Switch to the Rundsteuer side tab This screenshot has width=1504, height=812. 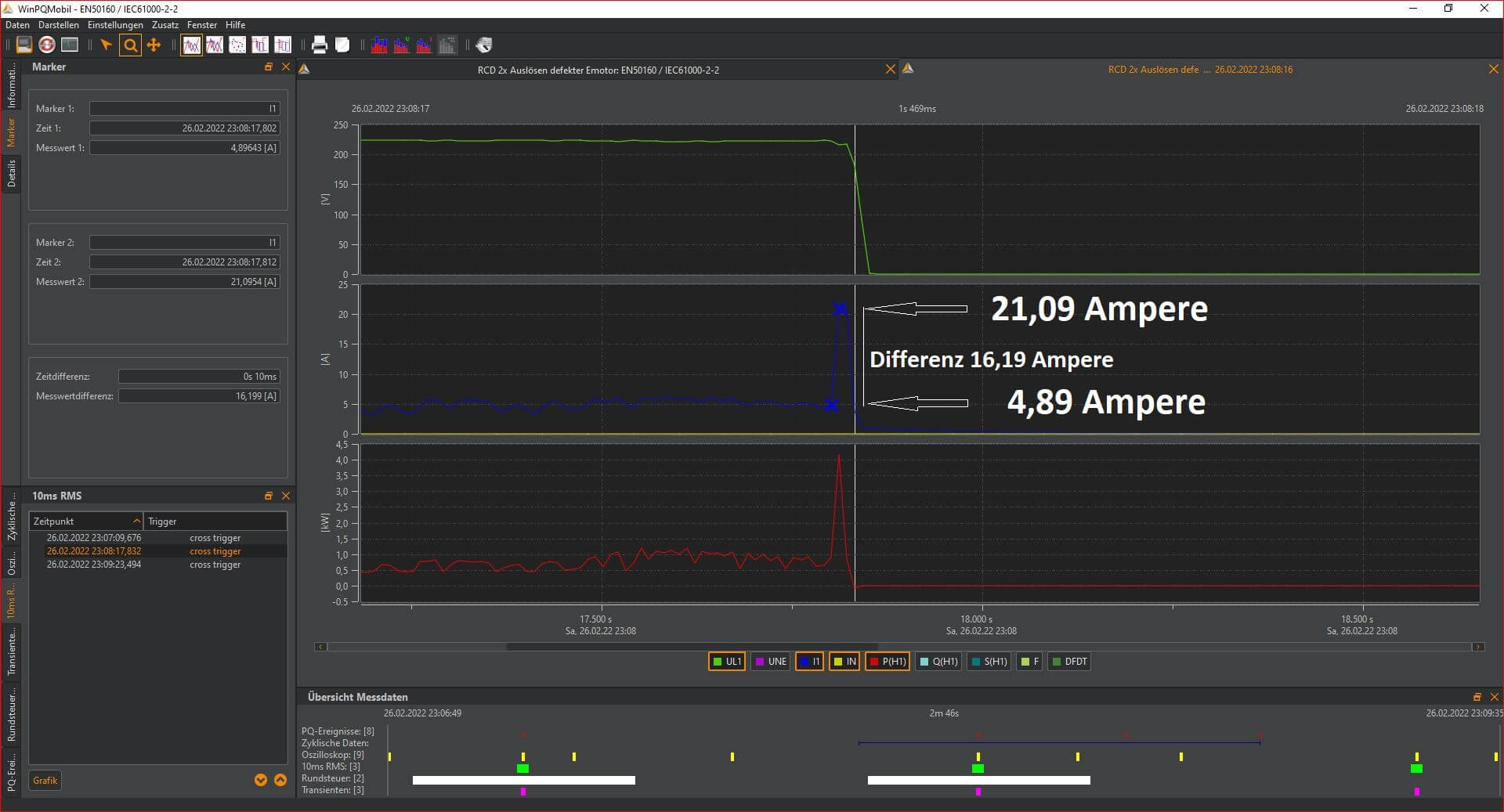[11, 714]
